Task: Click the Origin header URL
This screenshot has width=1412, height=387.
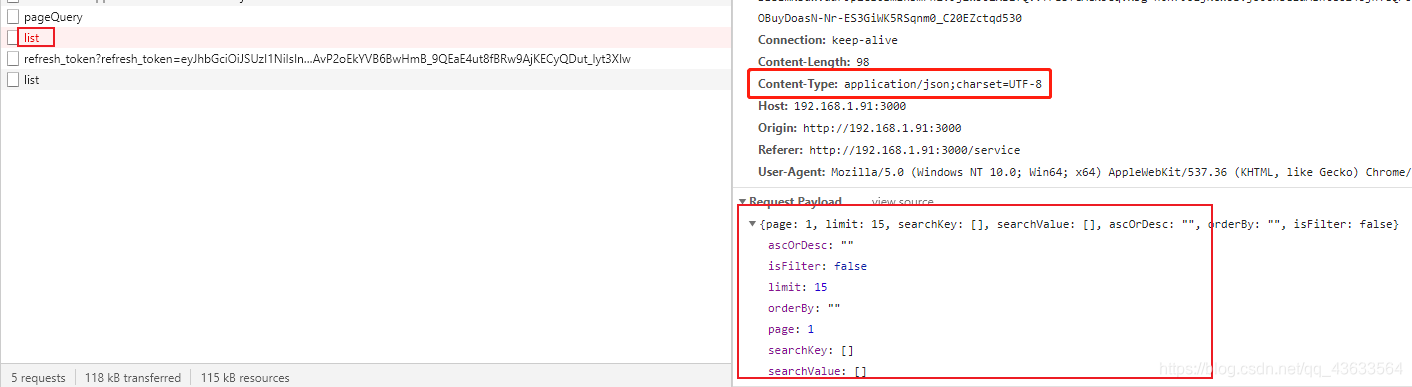Action: [881, 128]
